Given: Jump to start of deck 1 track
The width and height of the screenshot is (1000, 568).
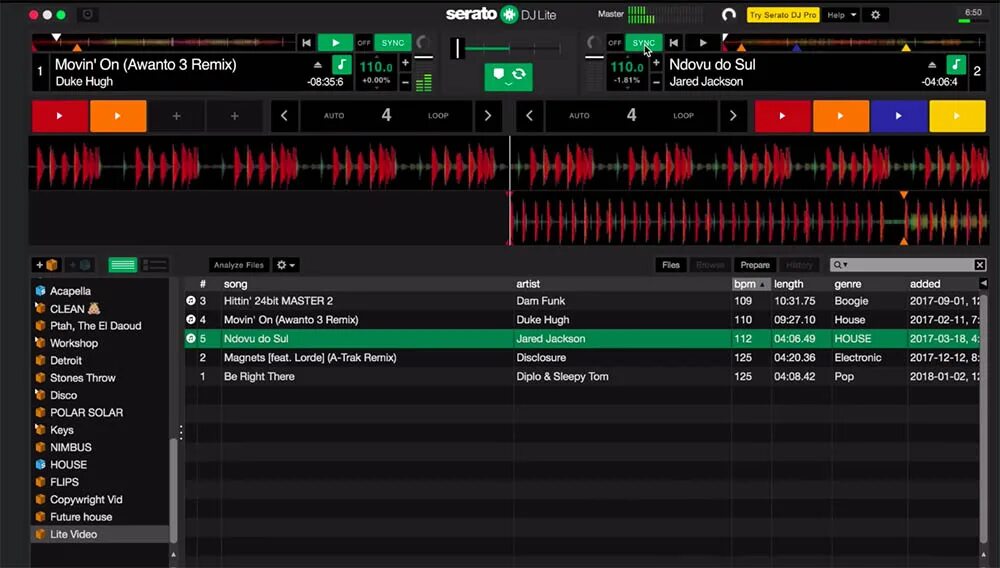Looking at the screenshot, I should (307, 43).
